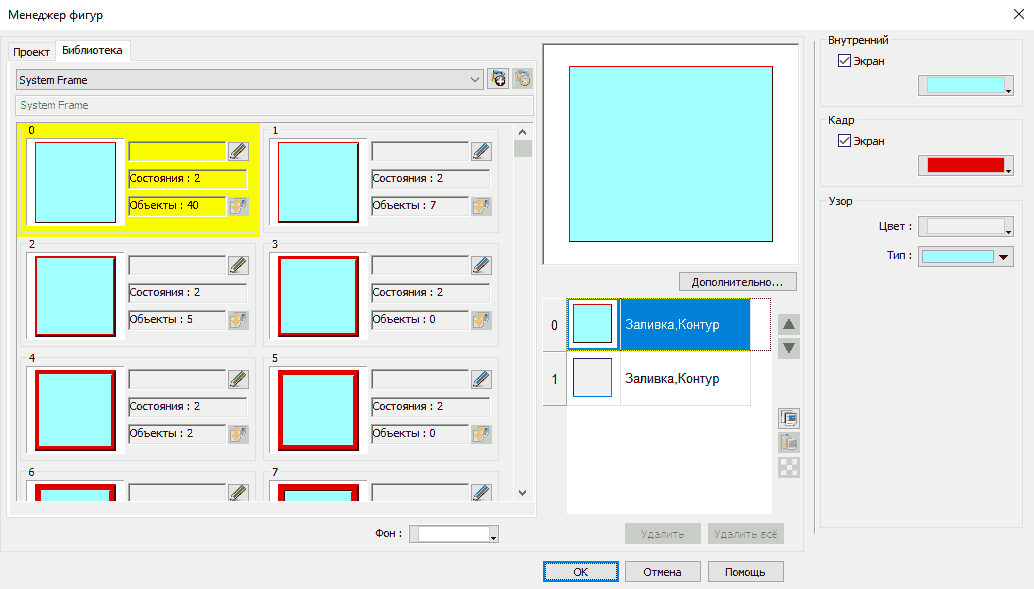Click the checkered transparency icon
The width and height of the screenshot is (1034, 589).
[789, 467]
